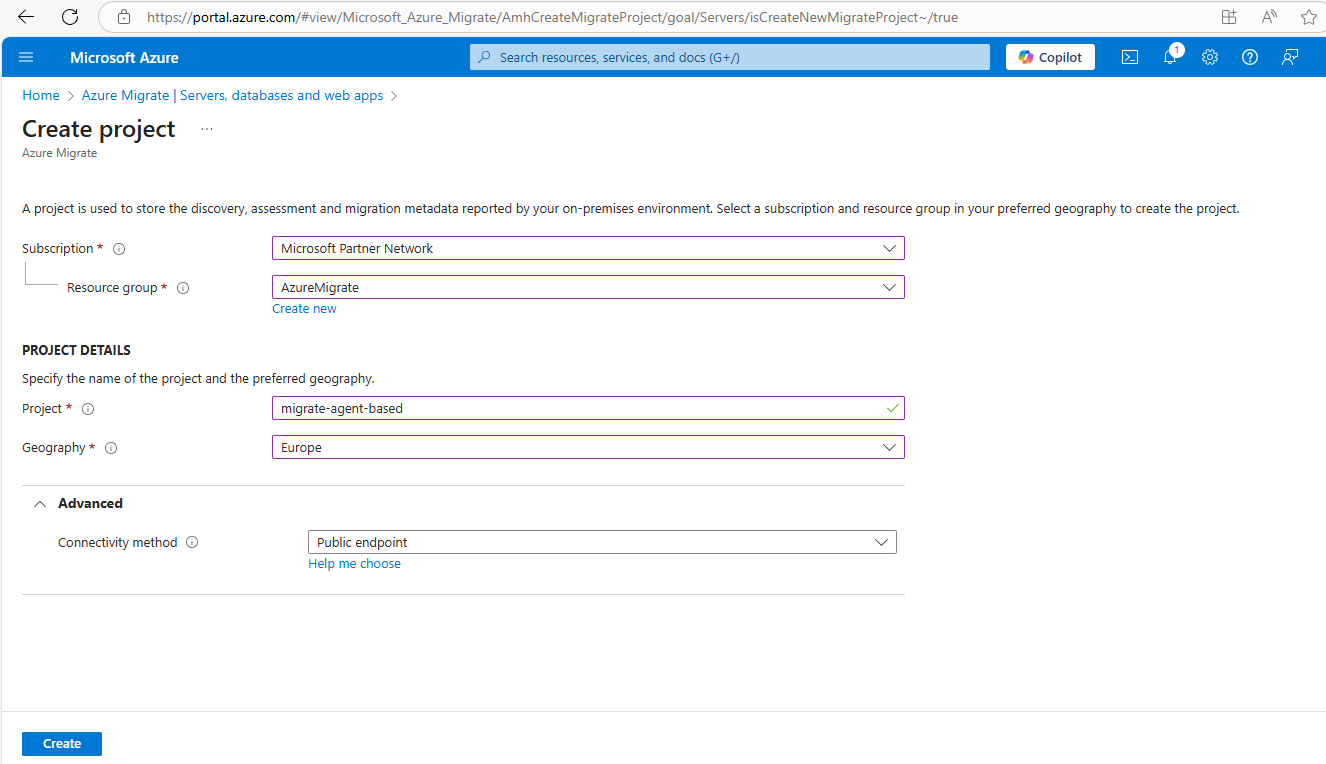This screenshot has width=1326, height=764.
Task: Open the Connectivity method dropdown
Action: (x=602, y=542)
